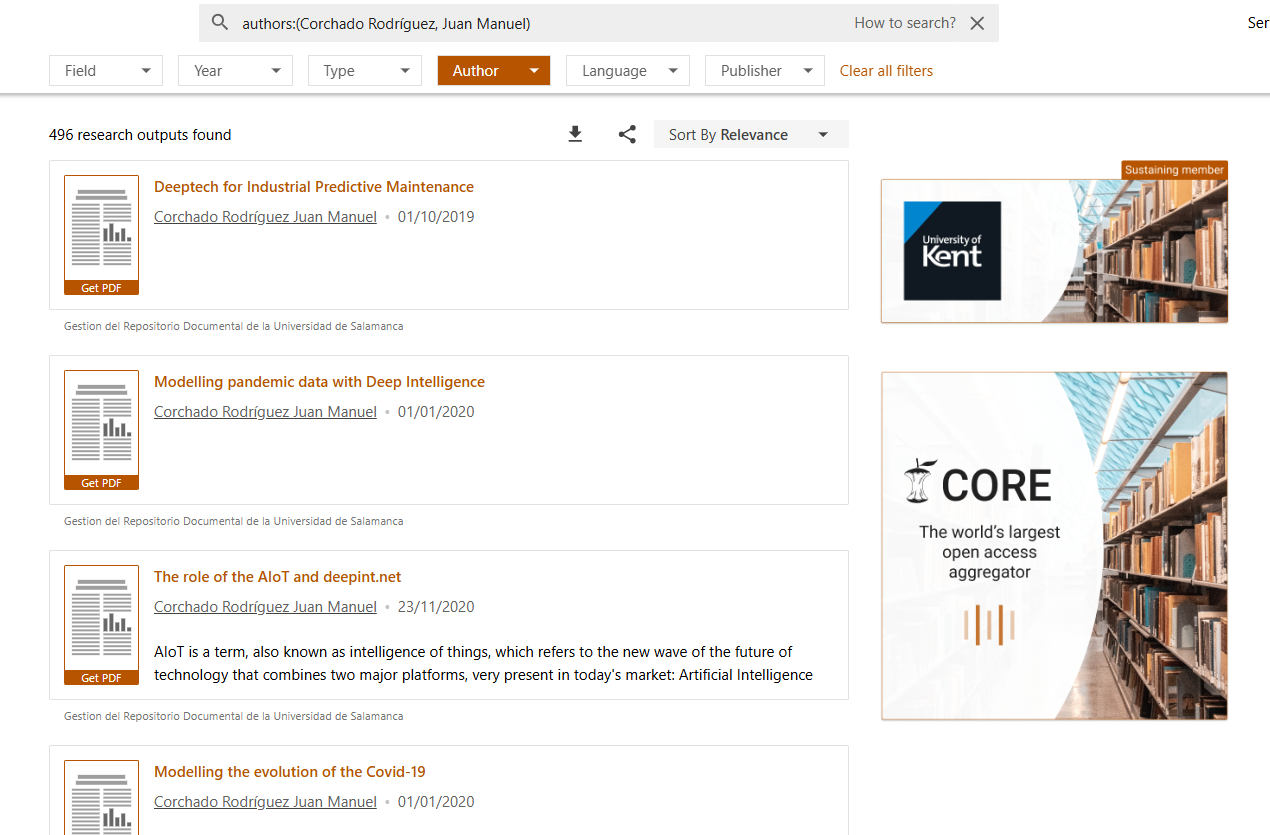Click author link under AIoT and deepint.net paper

coord(265,607)
